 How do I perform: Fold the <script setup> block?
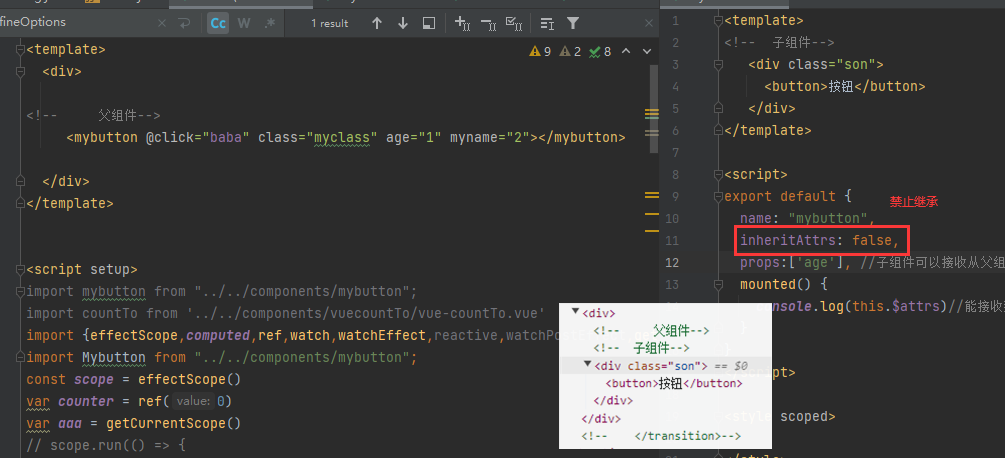20,269
